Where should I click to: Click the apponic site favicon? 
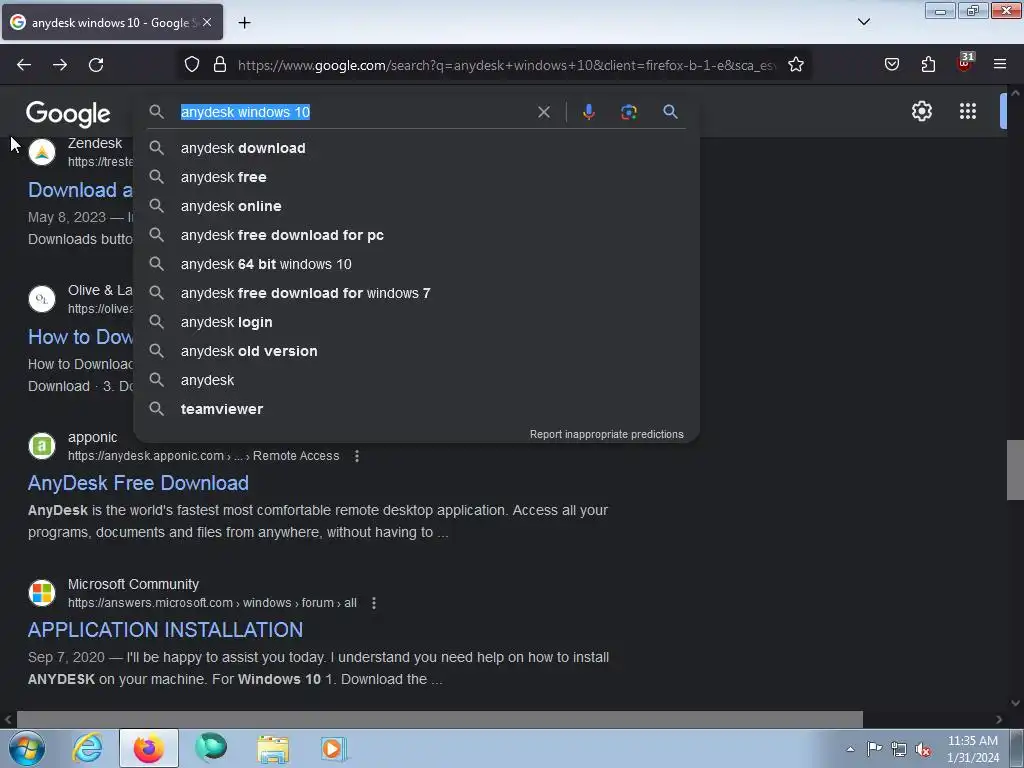coord(42,446)
